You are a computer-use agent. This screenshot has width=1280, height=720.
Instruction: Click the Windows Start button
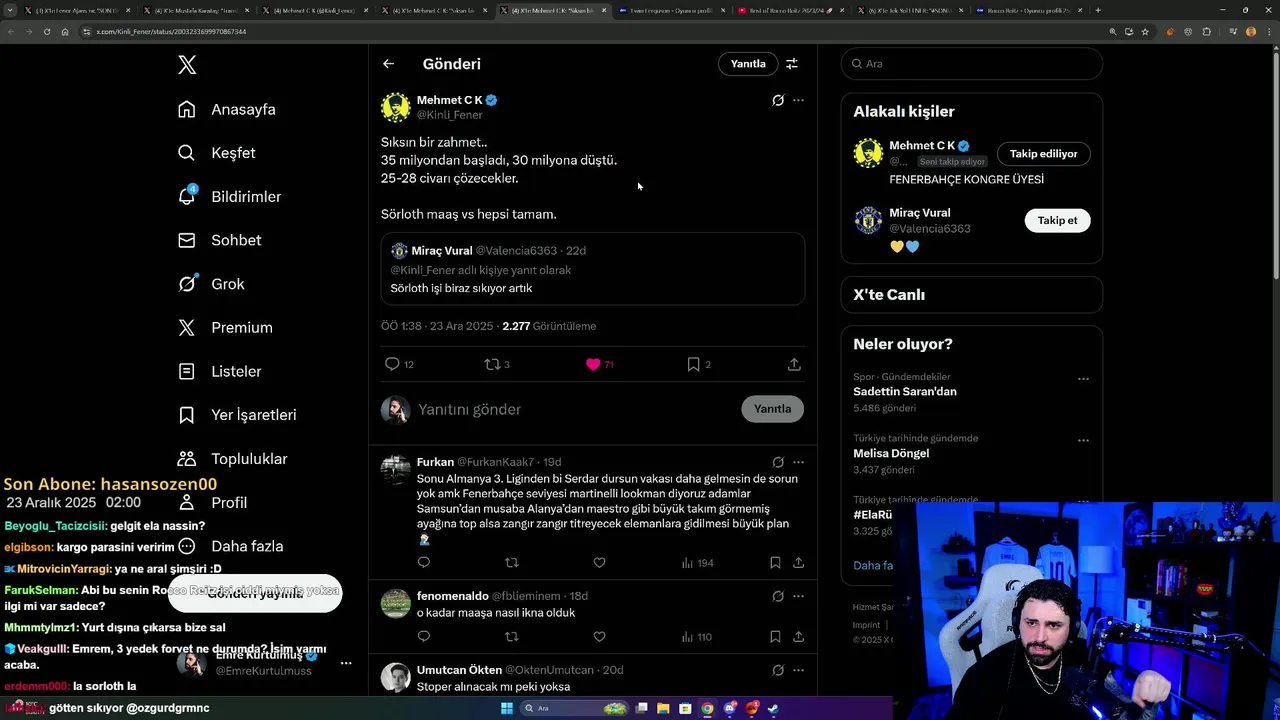pyautogui.click(x=507, y=708)
